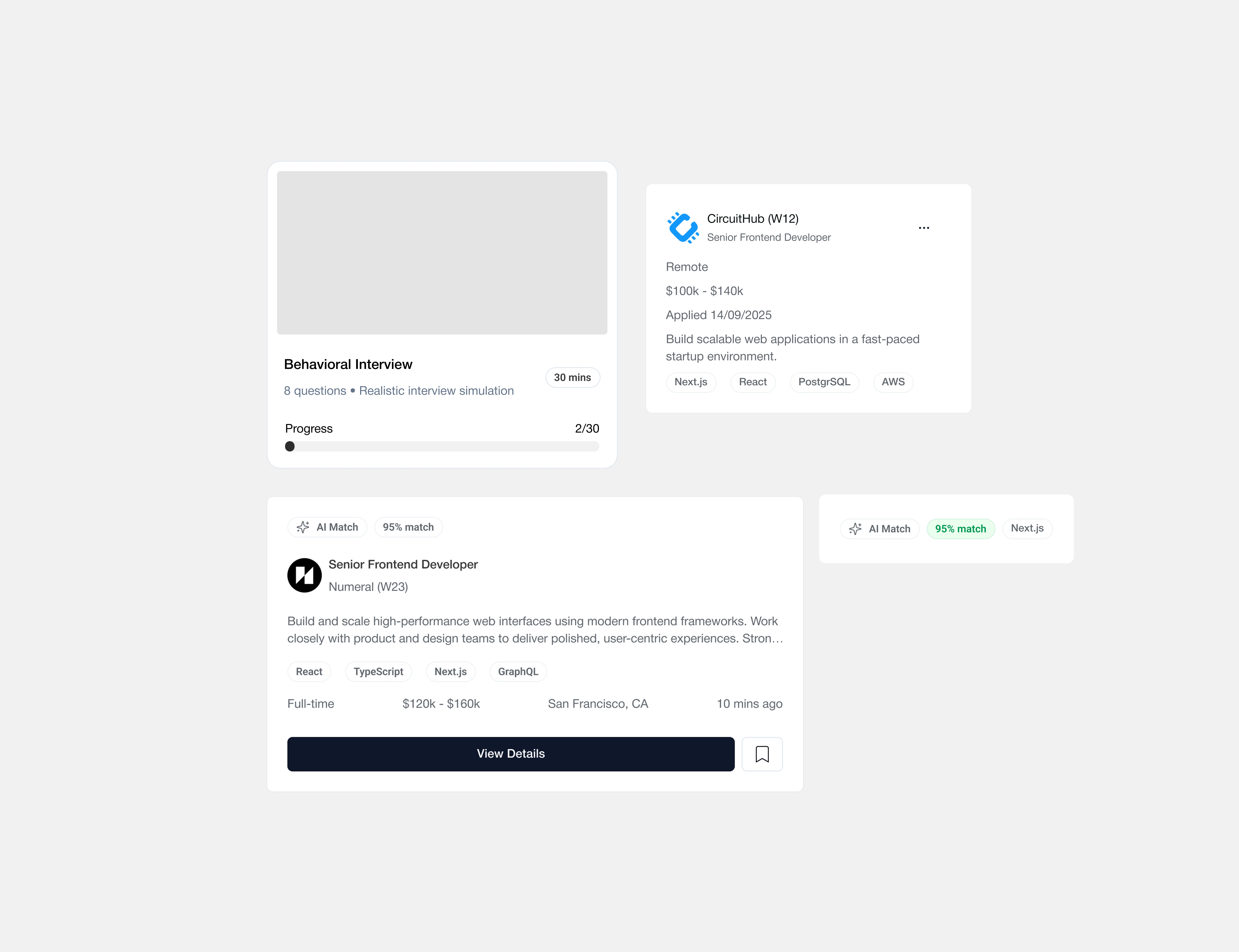
Task: Select the AWS tag
Action: pyautogui.click(x=893, y=382)
